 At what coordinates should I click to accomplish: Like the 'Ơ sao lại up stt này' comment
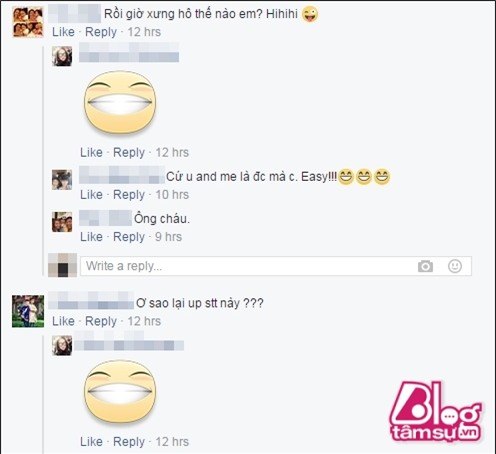click(63, 321)
